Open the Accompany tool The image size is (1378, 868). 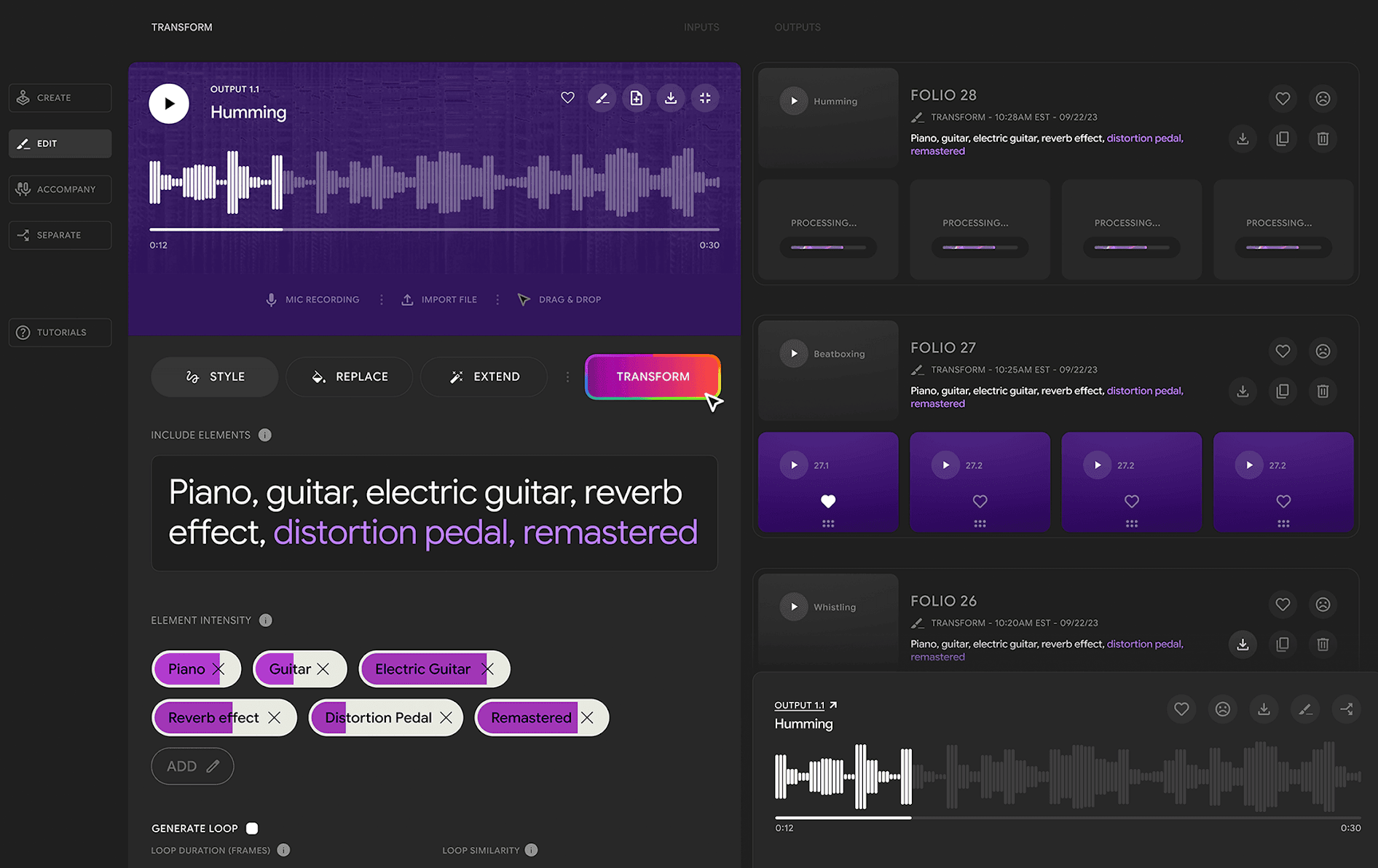60,189
